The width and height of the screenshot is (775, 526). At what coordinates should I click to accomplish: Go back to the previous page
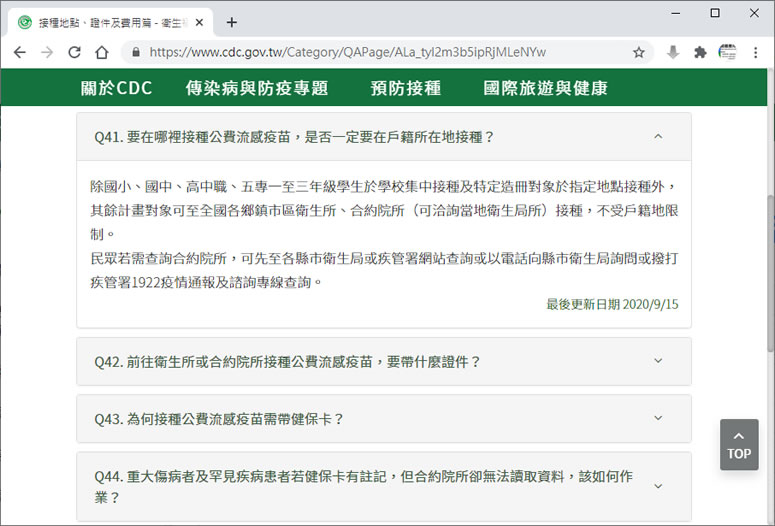20,52
